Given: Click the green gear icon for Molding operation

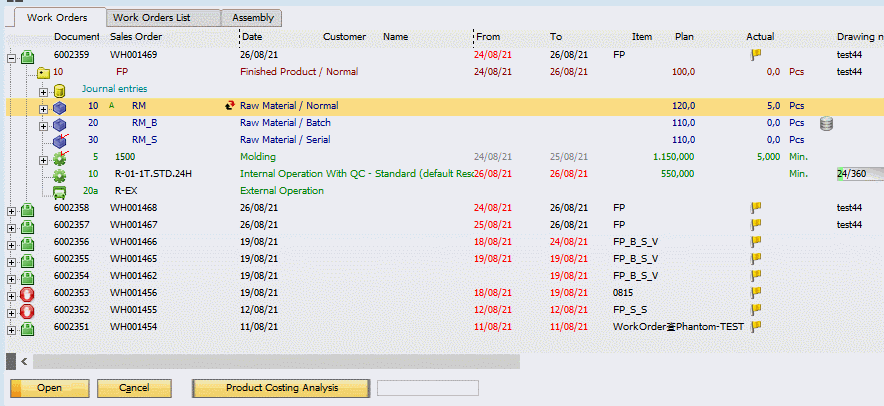Looking at the screenshot, I should tap(60, 158).
